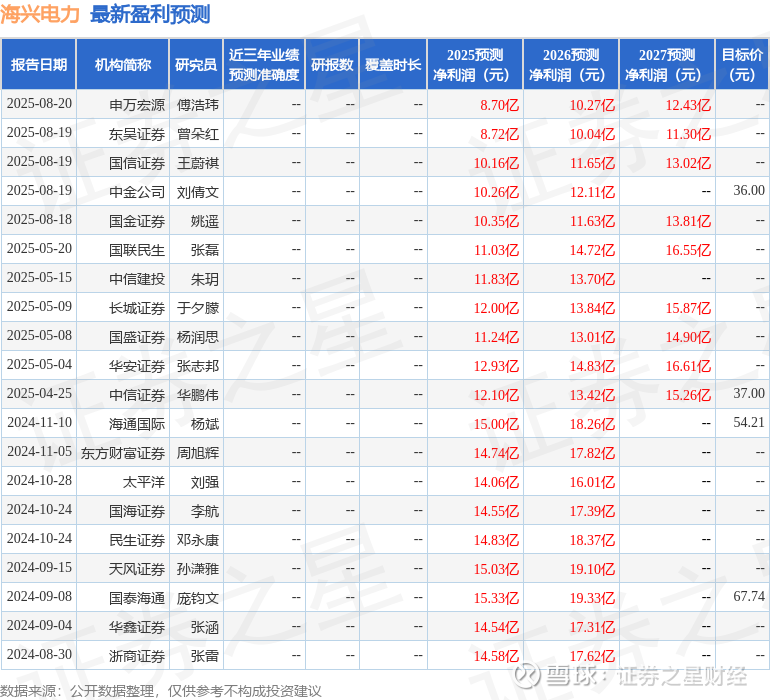The width and height of the screenshot is (770, 700).
Task: Click target price 67.74
Action: (749, 596)
